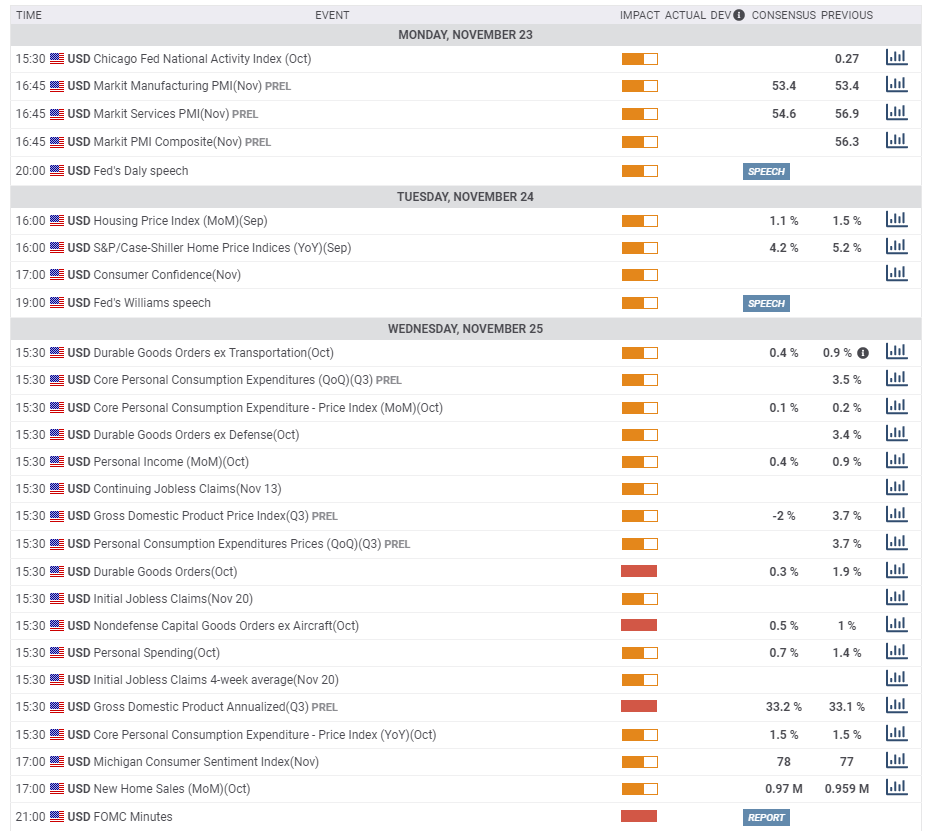
Task: Open the REPORT badge for FOMC Minutes
Action: click(766, 817)
